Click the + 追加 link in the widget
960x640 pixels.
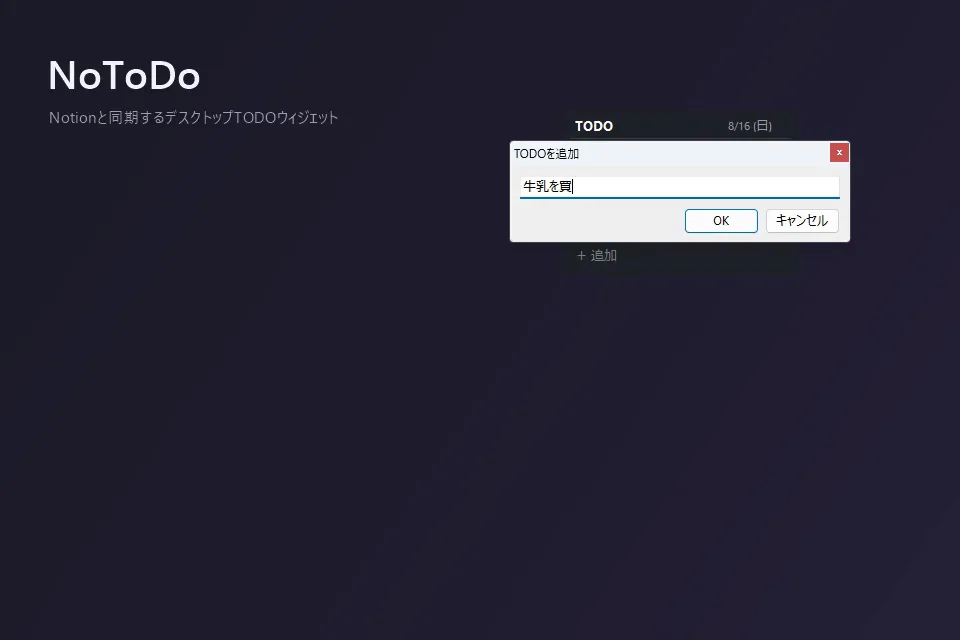coord(596,255)
